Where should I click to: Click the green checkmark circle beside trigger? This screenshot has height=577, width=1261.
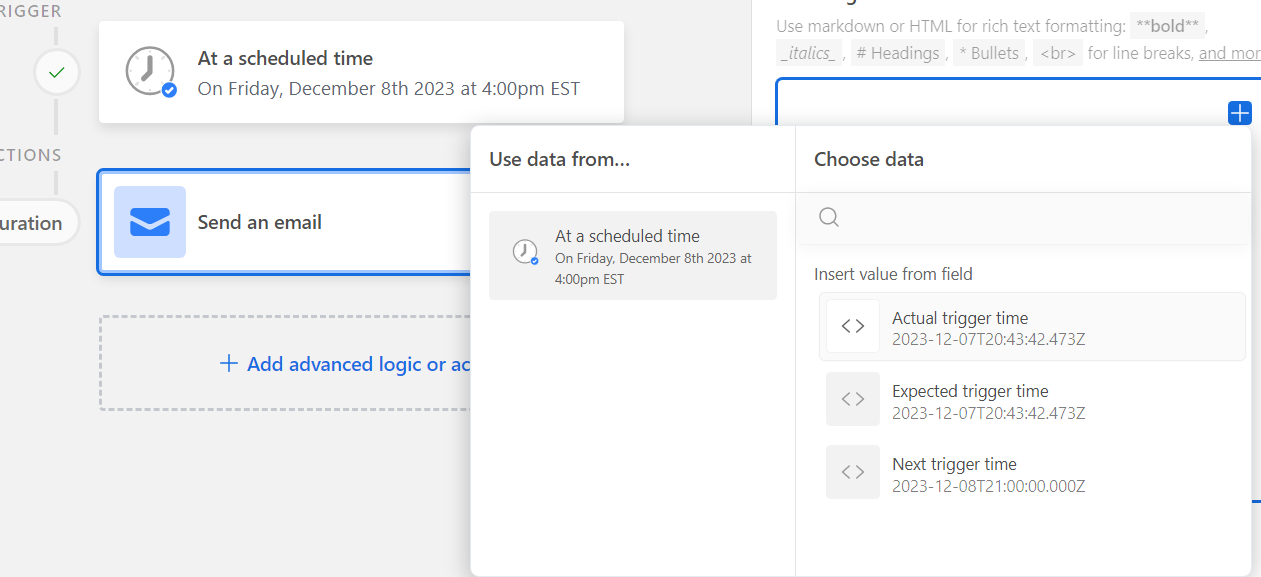tap(57, 73)
